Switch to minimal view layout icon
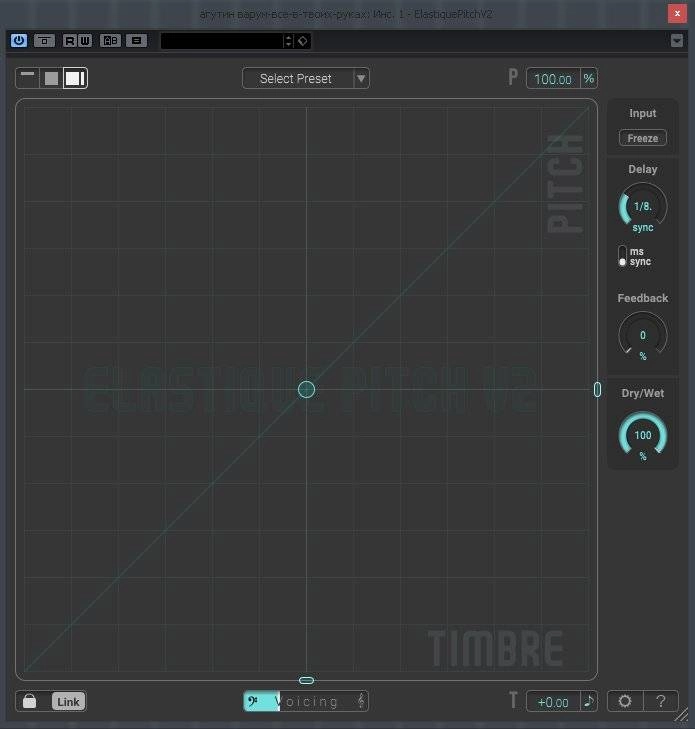This screenshot has width=695, height=729. click(x=27, y=78)
